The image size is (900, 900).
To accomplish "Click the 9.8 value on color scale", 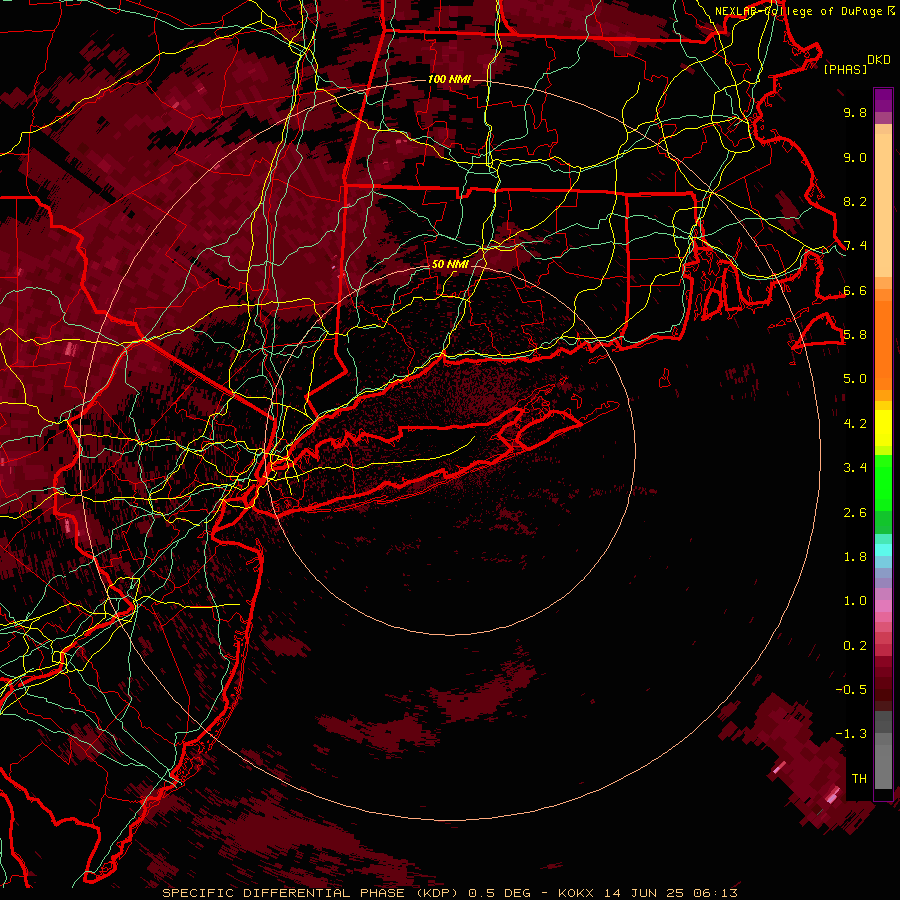I will pyautogui.click(x=855, y=112).
